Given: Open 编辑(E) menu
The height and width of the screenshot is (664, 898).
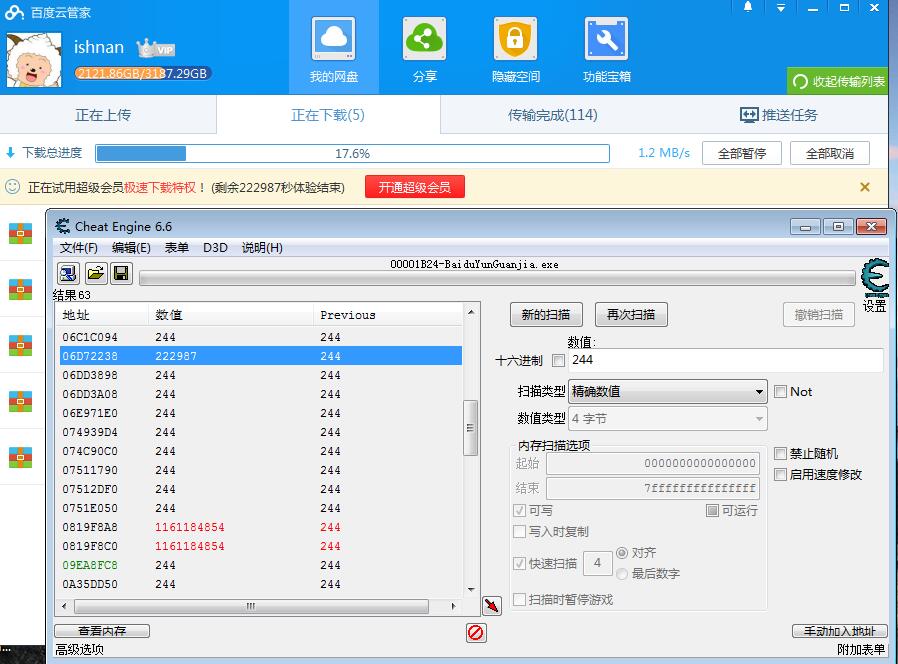Looking at the screenshot, I should point(131,247).
